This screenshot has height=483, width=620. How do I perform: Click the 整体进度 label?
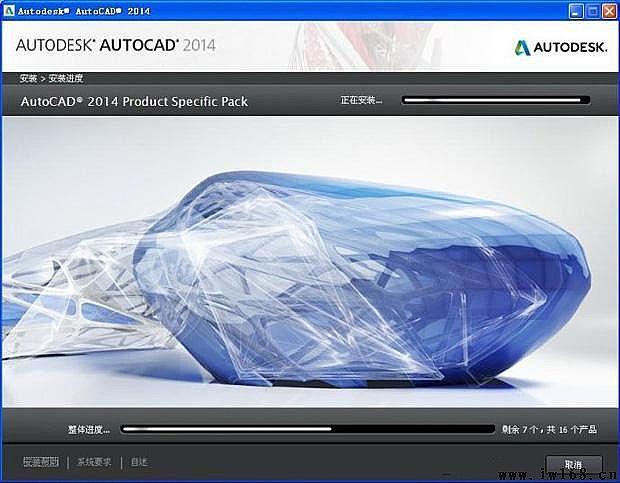[x=88, y=429]
